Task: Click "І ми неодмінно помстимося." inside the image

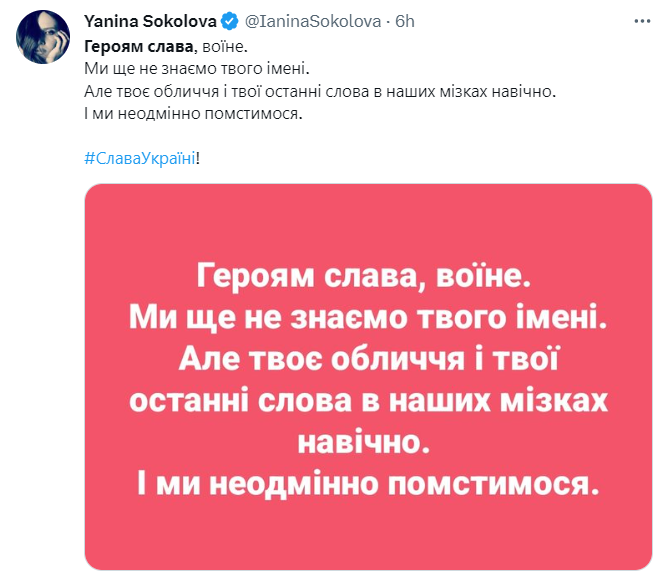Action: pos(368,484)
